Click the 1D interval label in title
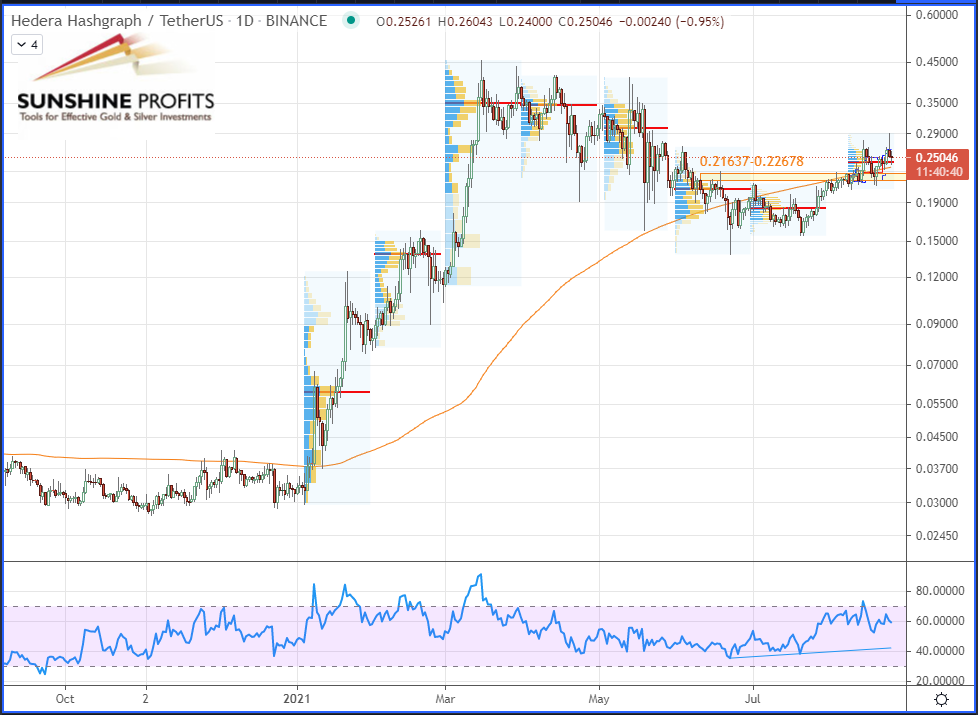 (246, 21)
